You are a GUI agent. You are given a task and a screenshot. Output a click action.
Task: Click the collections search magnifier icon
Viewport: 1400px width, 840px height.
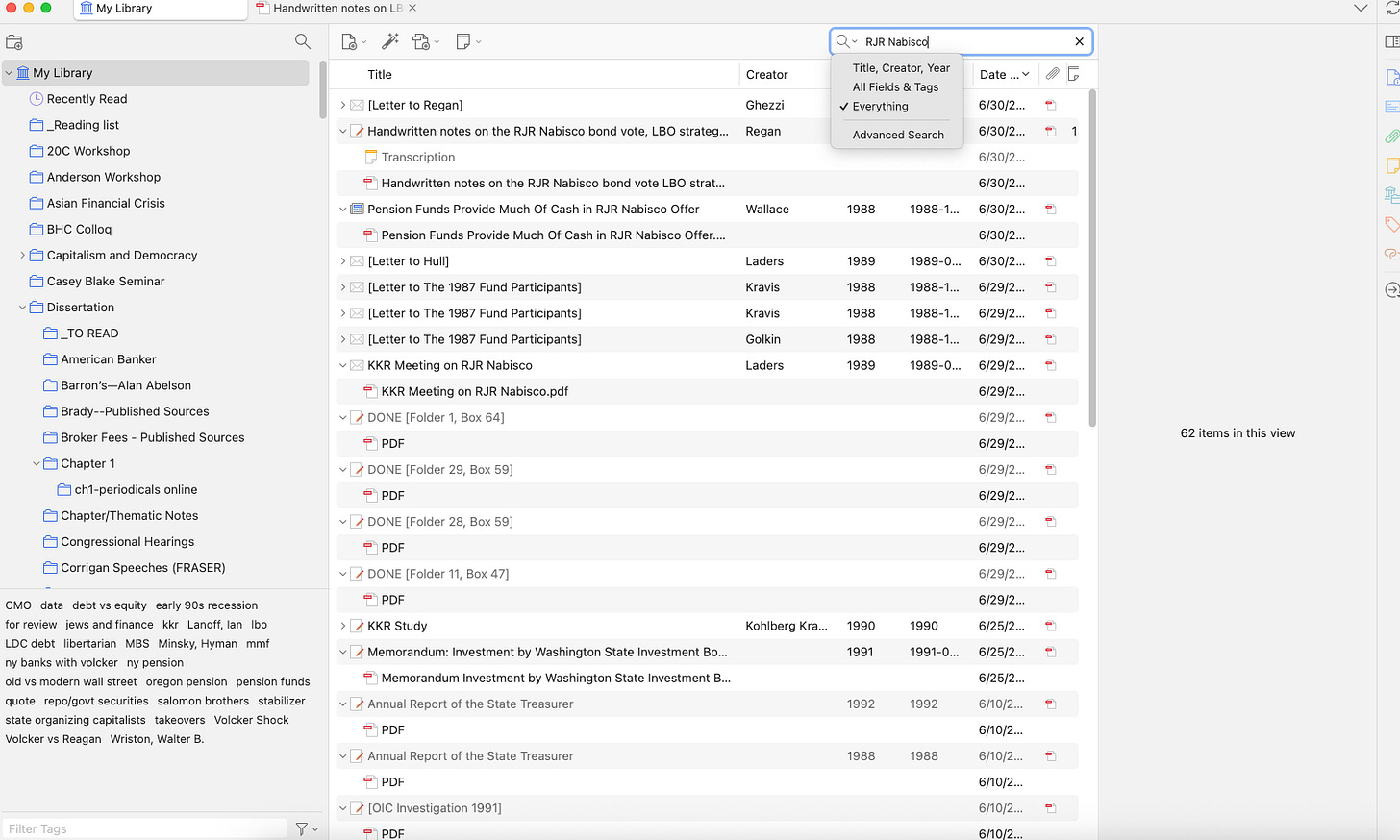click(302, 41)
